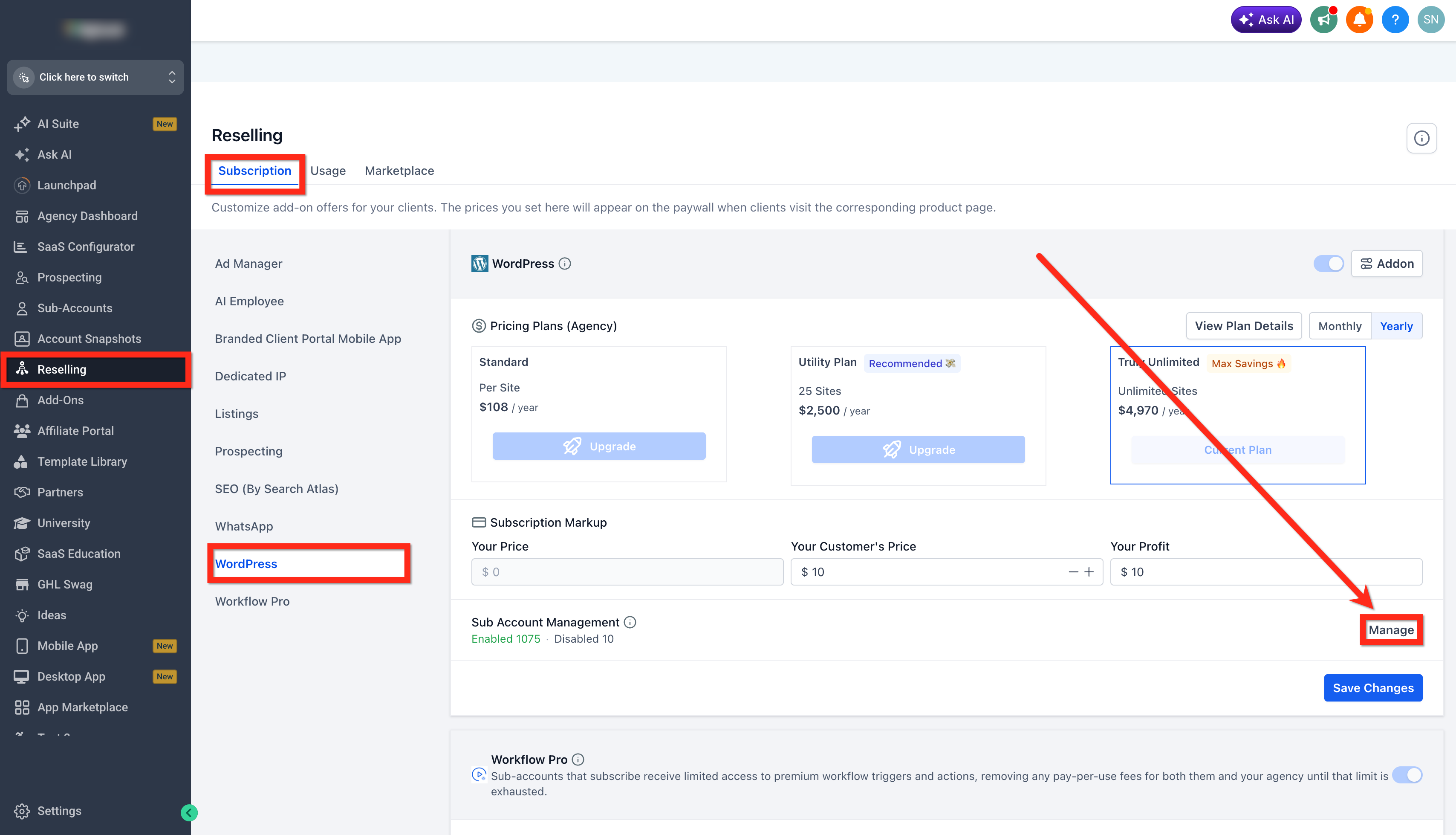The width and height of the screenshot is (1456, 835).
Task: Open the help question mark icon
Action: pos(1395,20)
